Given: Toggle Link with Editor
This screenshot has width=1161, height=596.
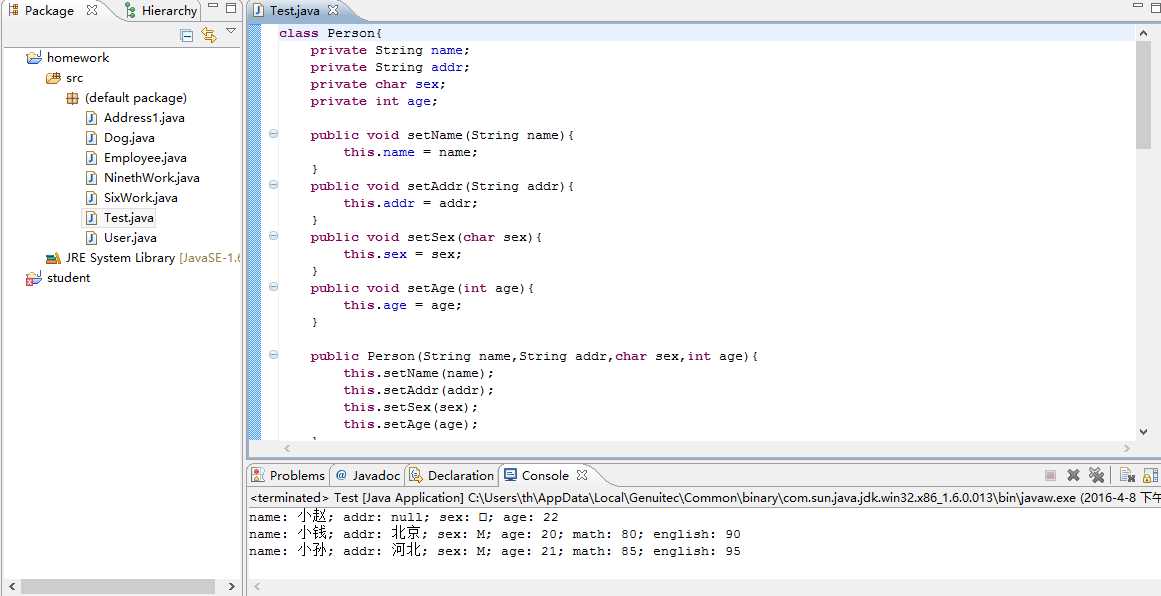Looking at the screenshot, I should 209,35.
